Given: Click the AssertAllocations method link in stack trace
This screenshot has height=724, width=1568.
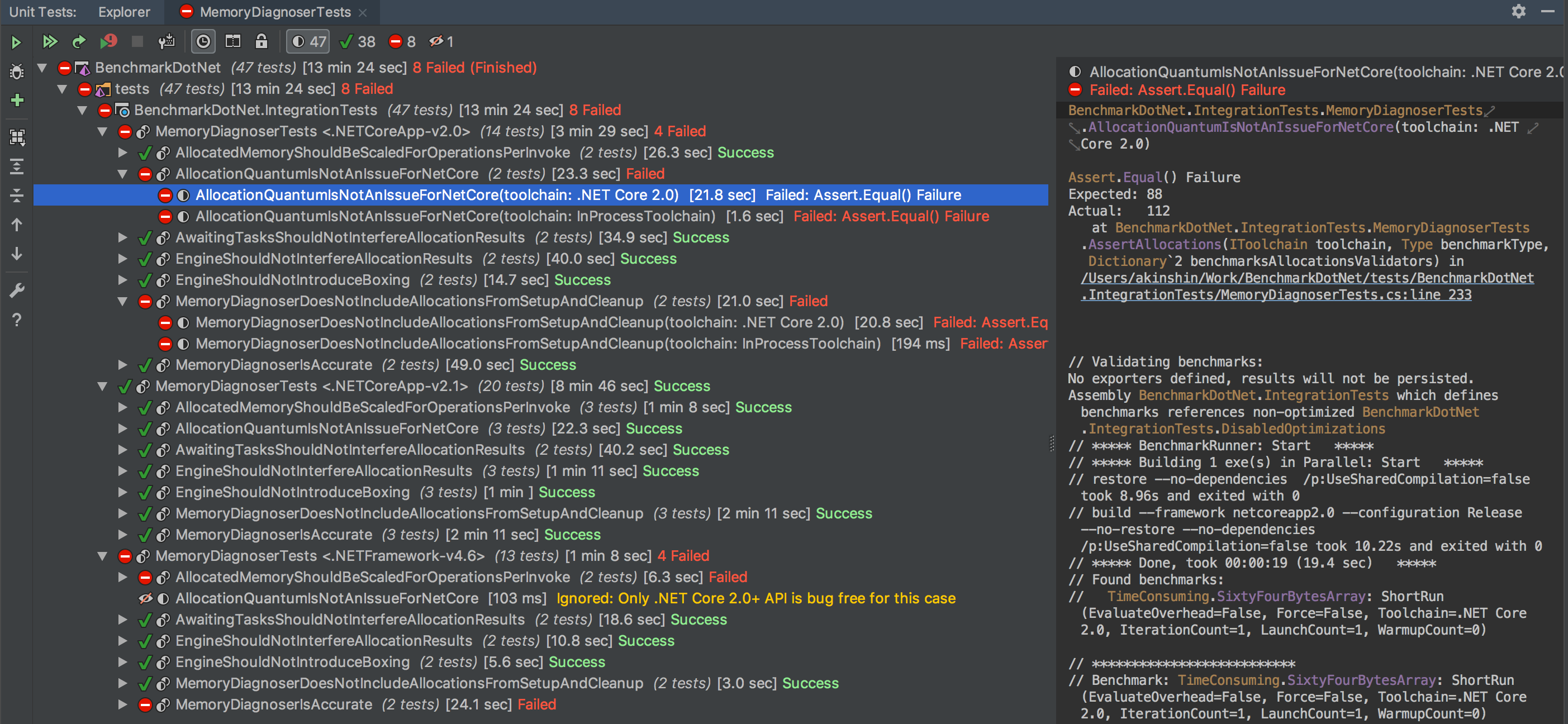Looking at the screenshot, I should pos(1154,245).
